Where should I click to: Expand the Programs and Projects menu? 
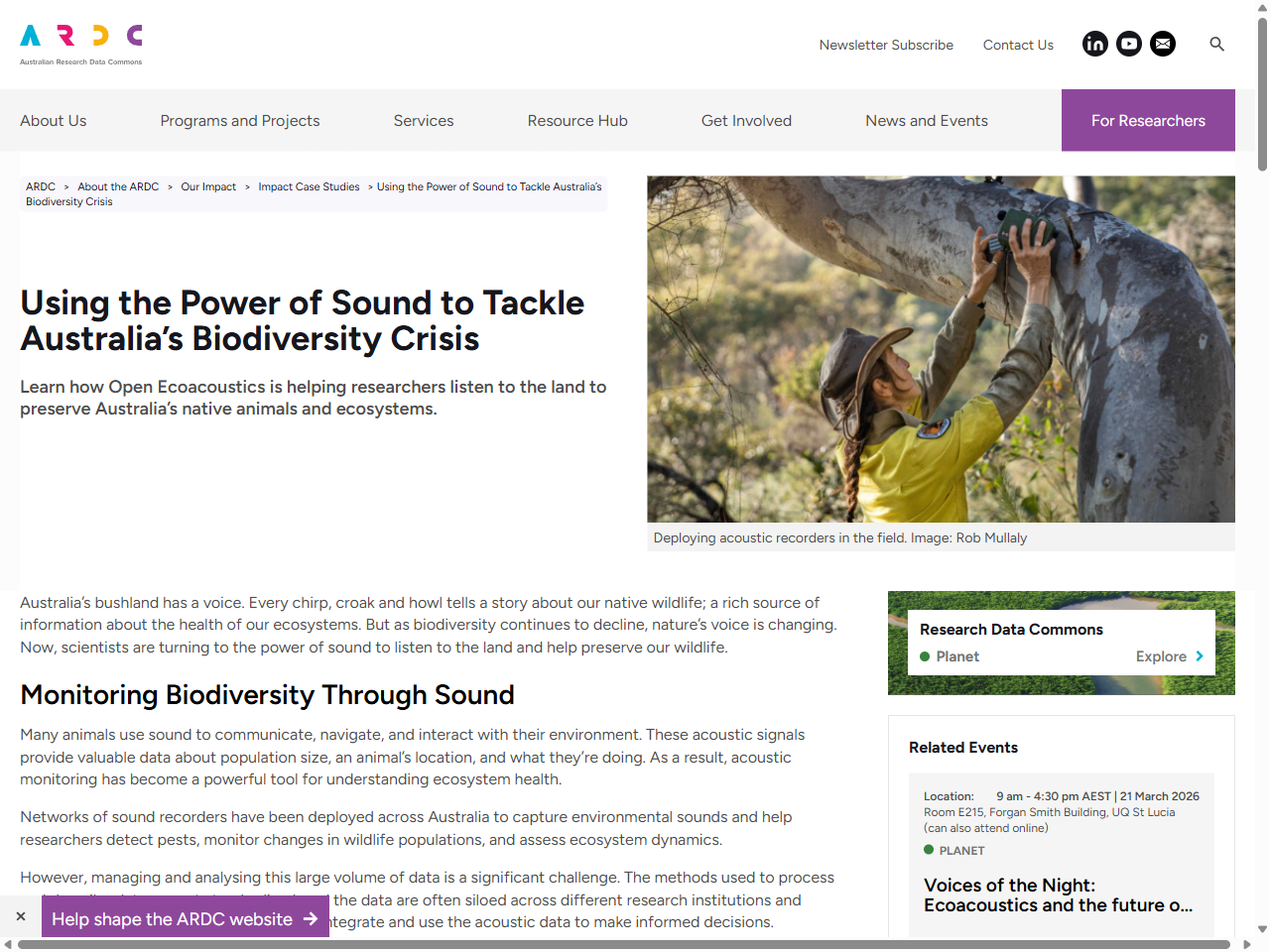[239, 120]
